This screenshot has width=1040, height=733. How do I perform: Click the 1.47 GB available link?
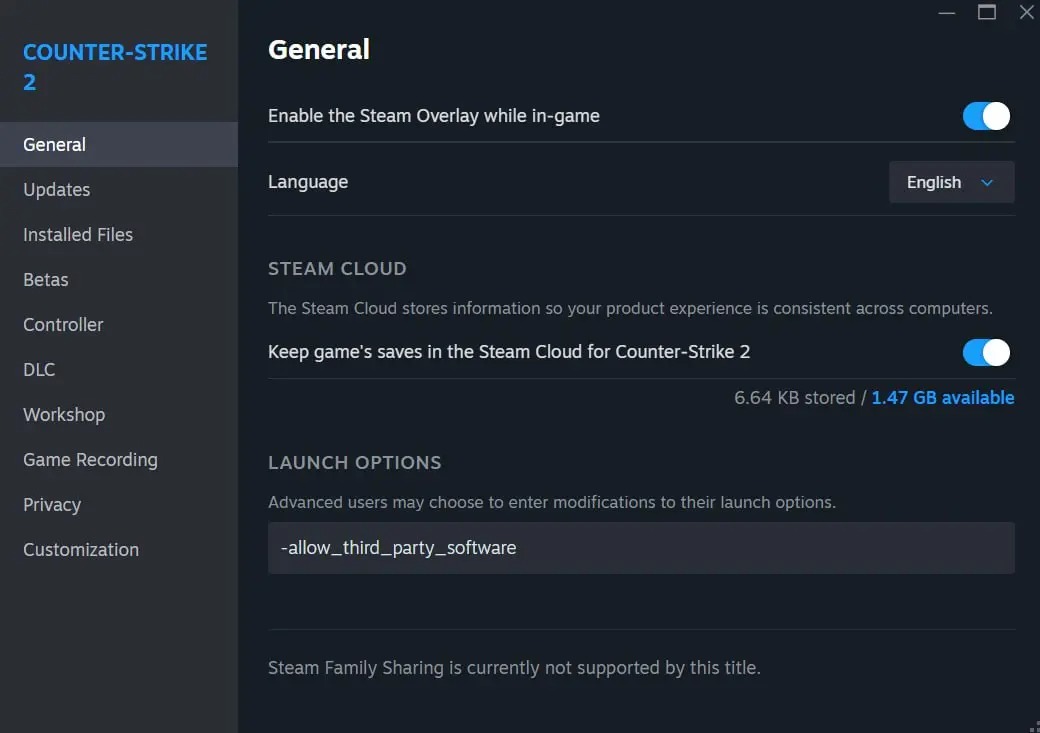(942, 397)
